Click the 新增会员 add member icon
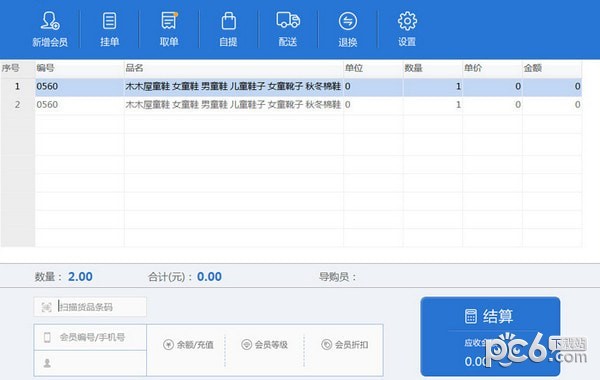Viewport: 600px width, 380px height. (x=50, y=21)
